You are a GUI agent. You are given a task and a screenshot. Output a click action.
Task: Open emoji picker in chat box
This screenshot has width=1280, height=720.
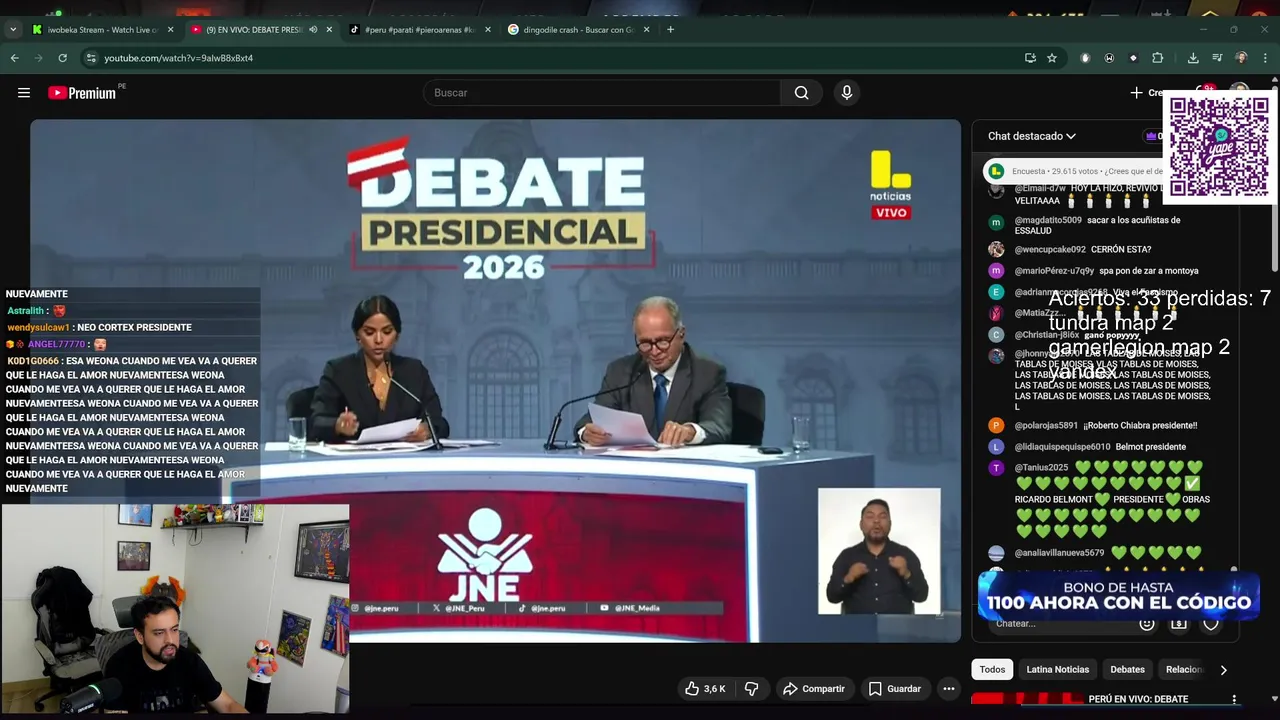tap(1147, 624)
